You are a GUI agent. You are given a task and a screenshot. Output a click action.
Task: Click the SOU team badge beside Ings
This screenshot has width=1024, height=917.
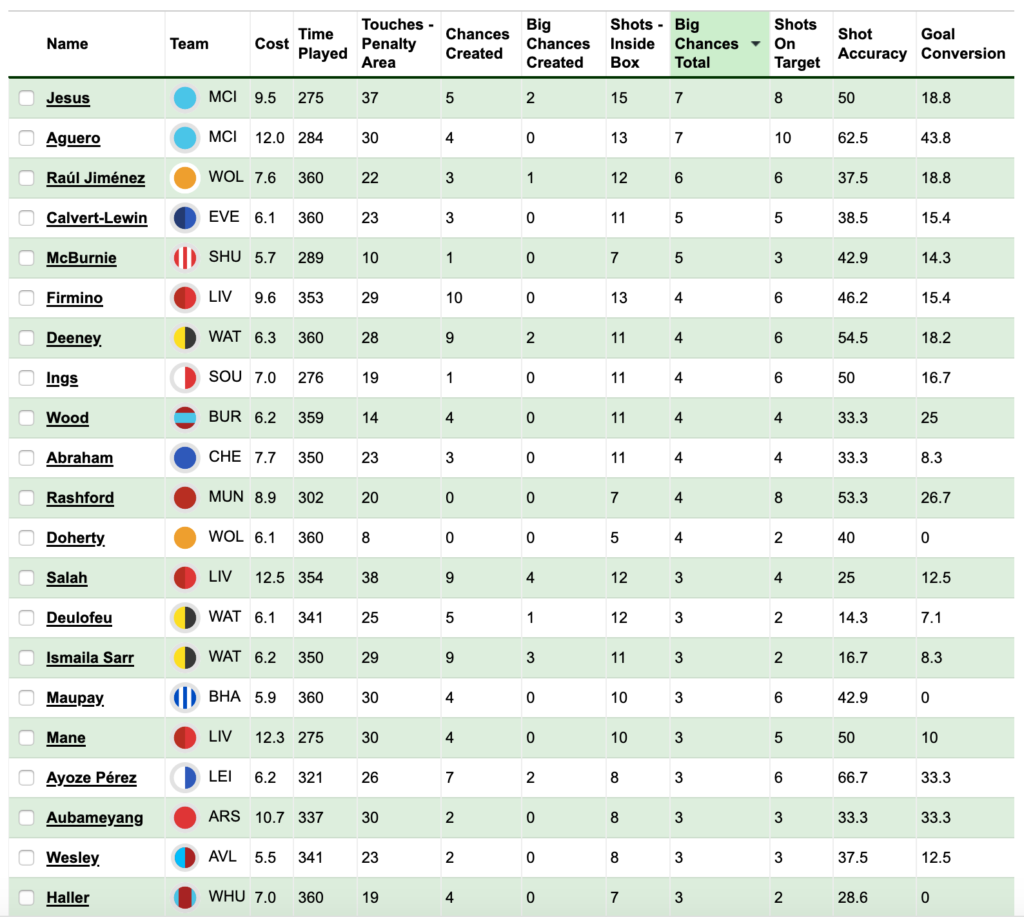tap(185, 378)
